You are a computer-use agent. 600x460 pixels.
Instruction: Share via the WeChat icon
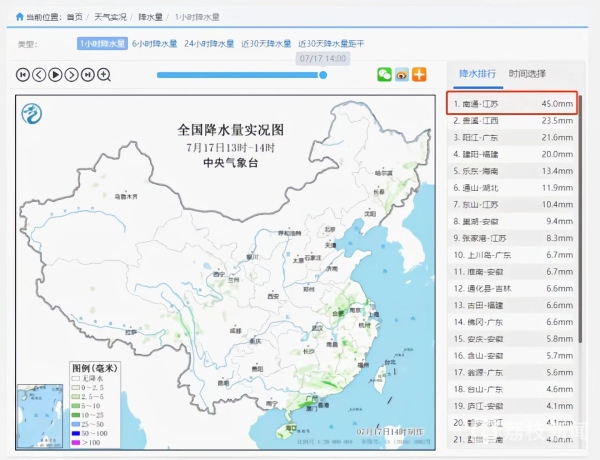(x=384, y=74)
